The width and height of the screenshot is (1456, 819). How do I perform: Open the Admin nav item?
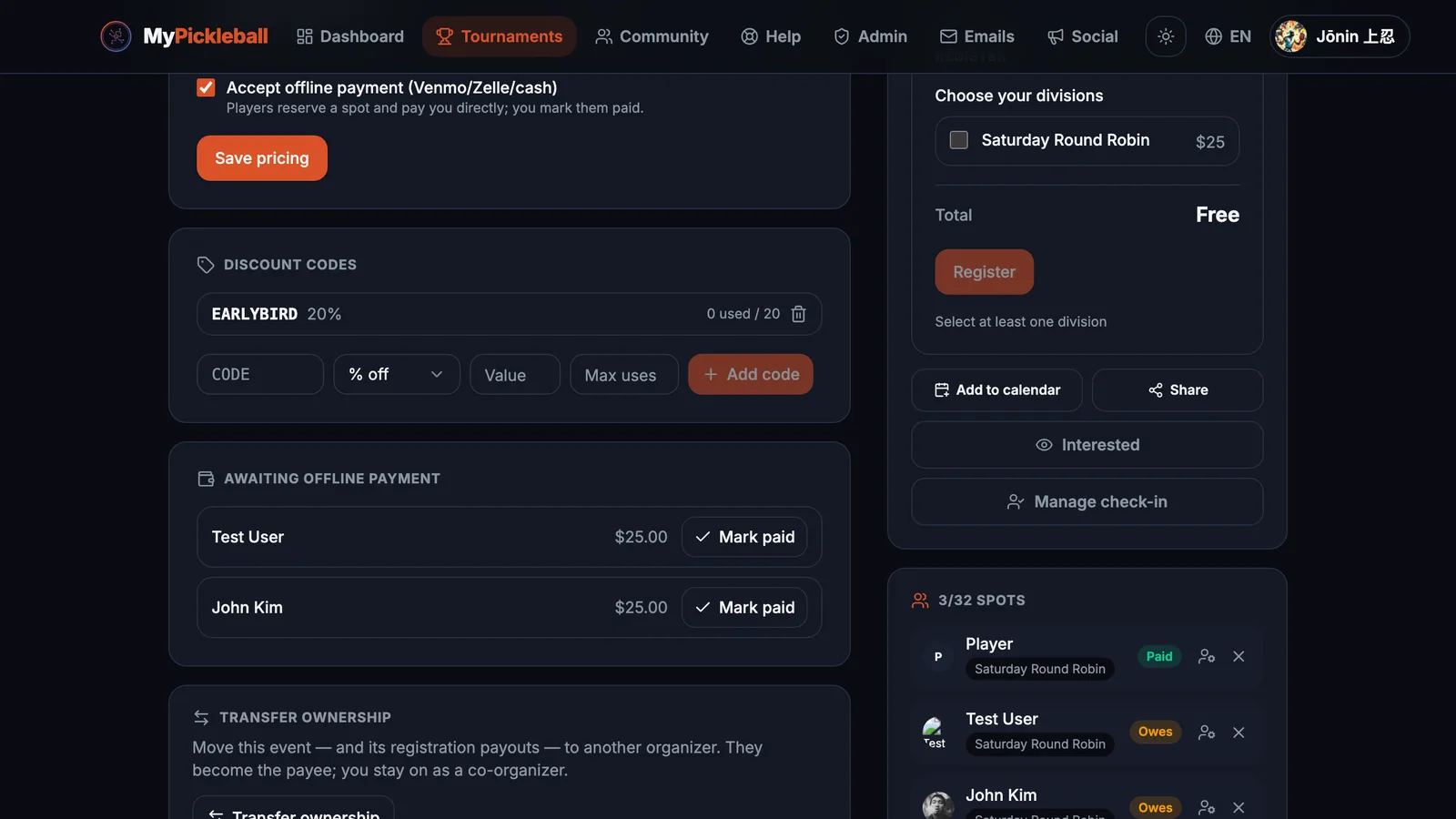click(x=870, y=36)
